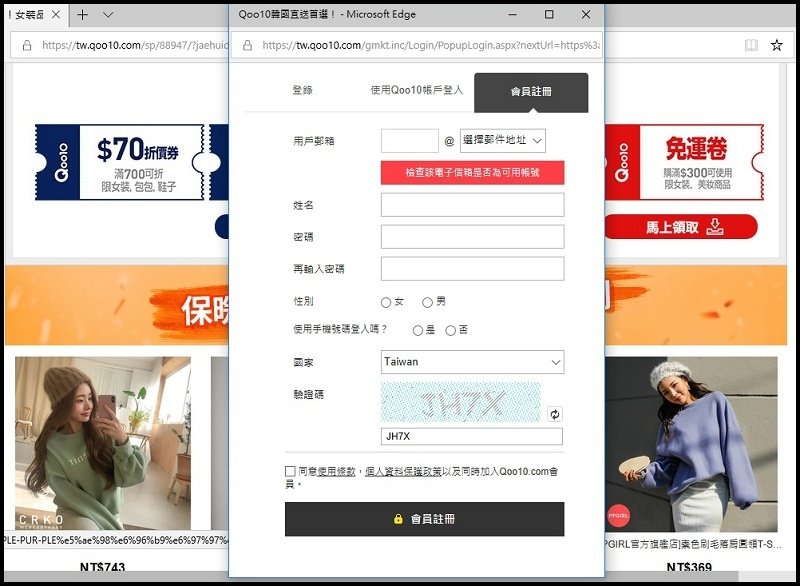Open blue sweater product image
The height and width of the screenshot is (586, 800).
691,444
